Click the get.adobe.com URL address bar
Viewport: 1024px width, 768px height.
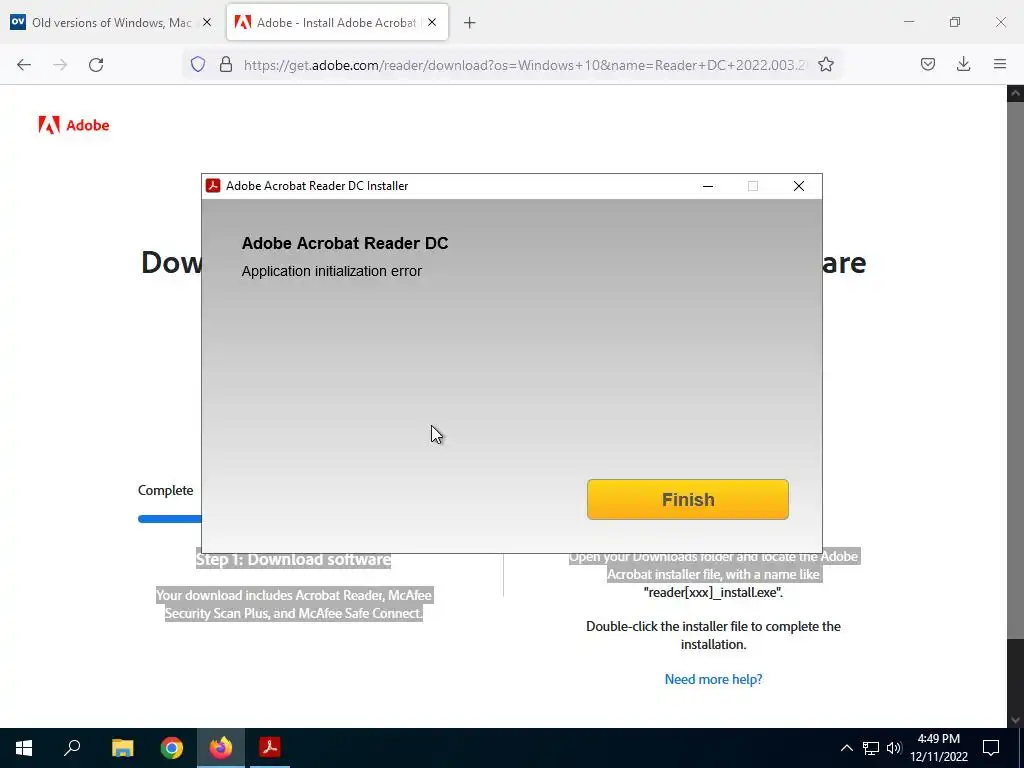(524, 65)
